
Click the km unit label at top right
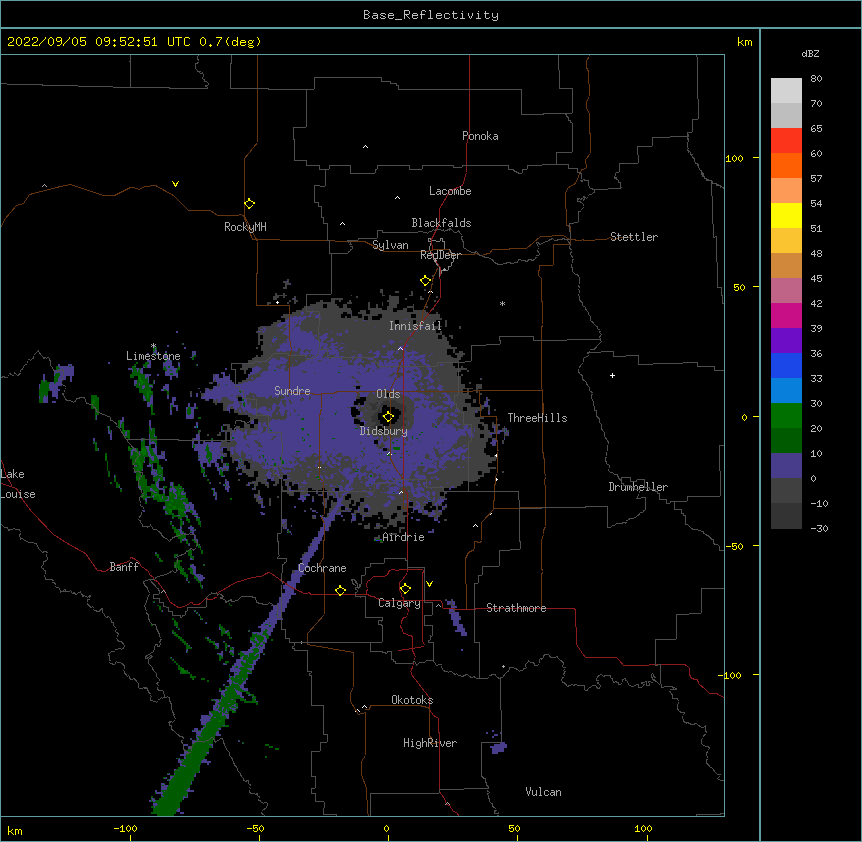pyautogui.click(x=745, y=42)
